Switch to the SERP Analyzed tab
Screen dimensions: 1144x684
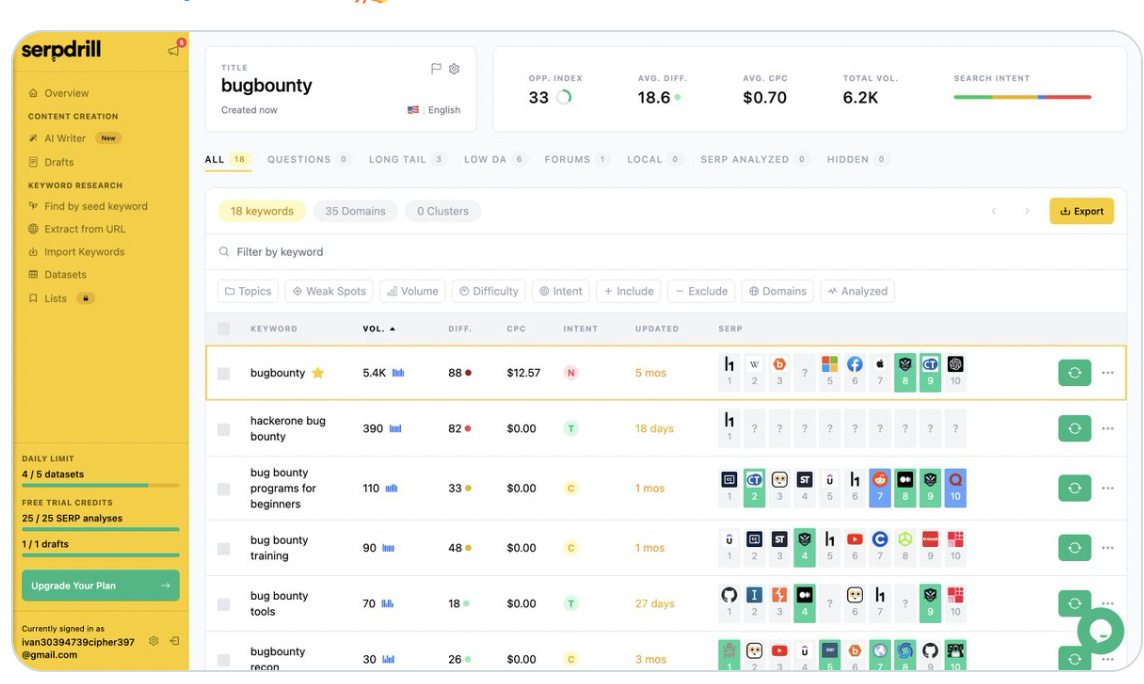pyautogui.click(x=754, y=159)
